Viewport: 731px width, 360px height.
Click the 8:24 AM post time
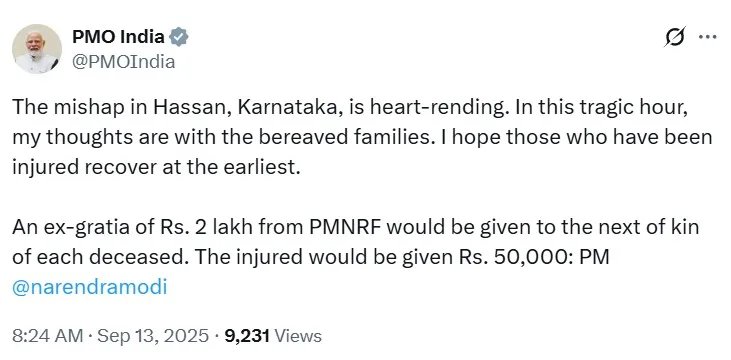pos(48,336)
